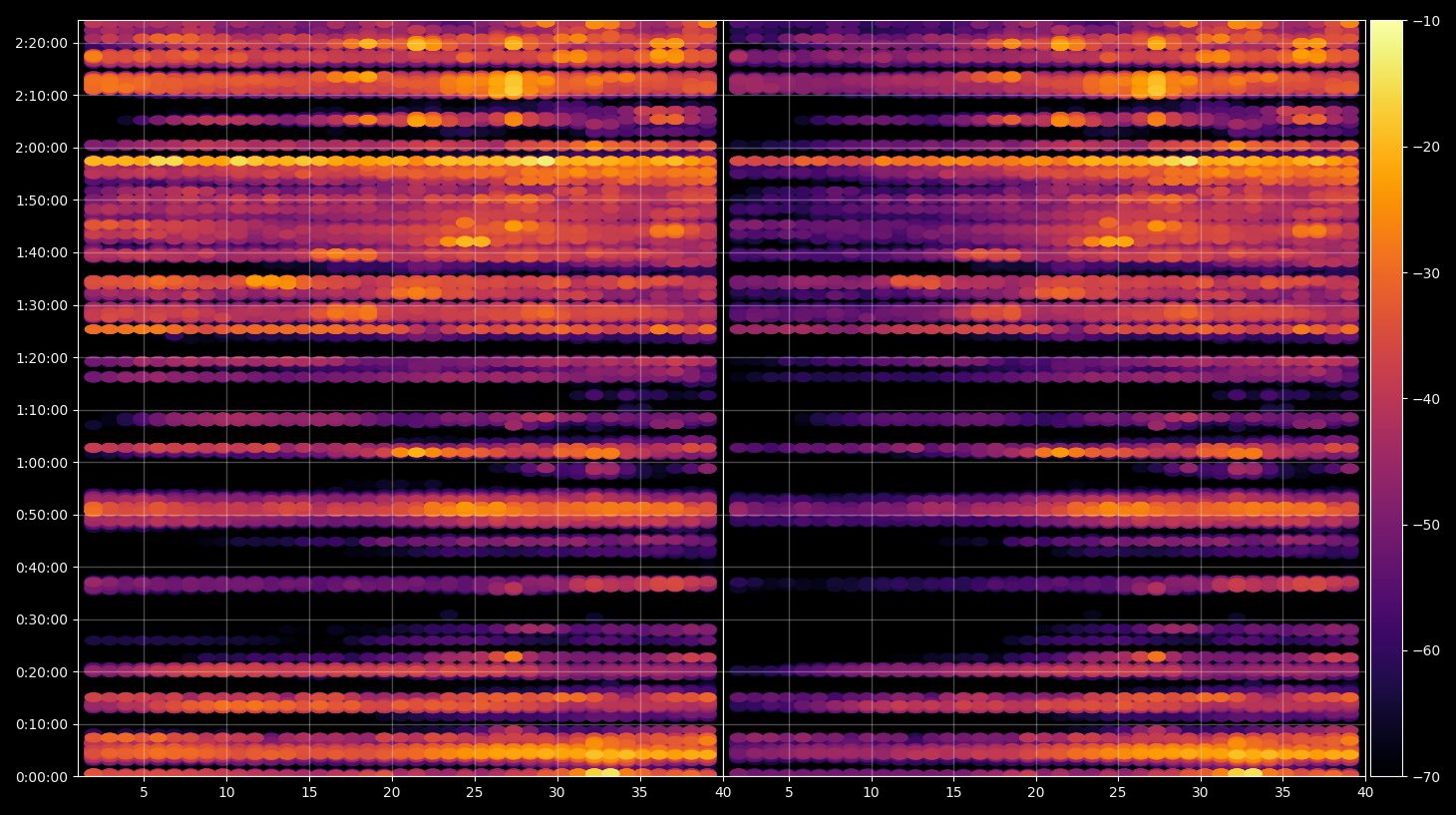This screenshot has height=815, width=1456.
Task: Click the 0:30:00 y-axis tick label
Action: click(x=42, y=619)
